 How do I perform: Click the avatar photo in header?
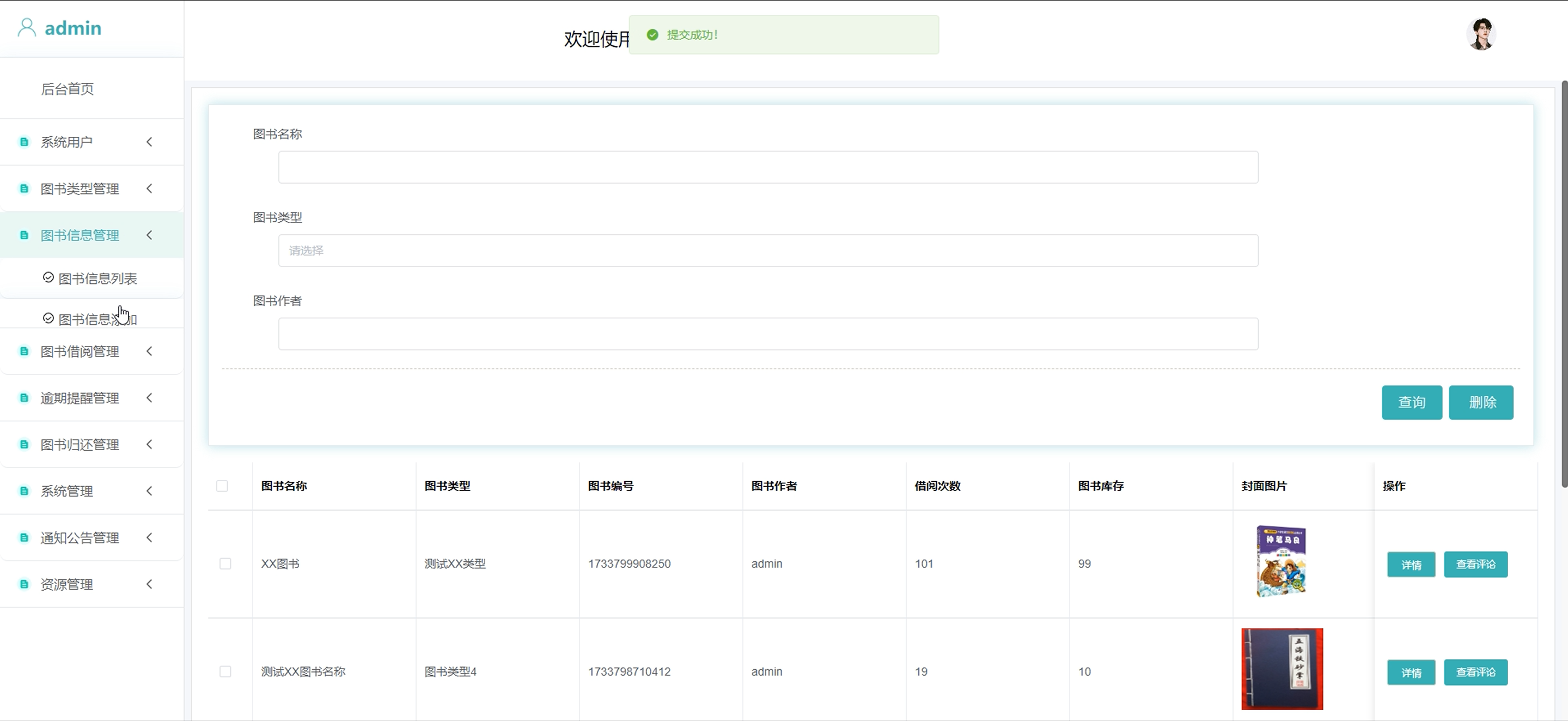pyautogui.click(x=1481, y=34)
